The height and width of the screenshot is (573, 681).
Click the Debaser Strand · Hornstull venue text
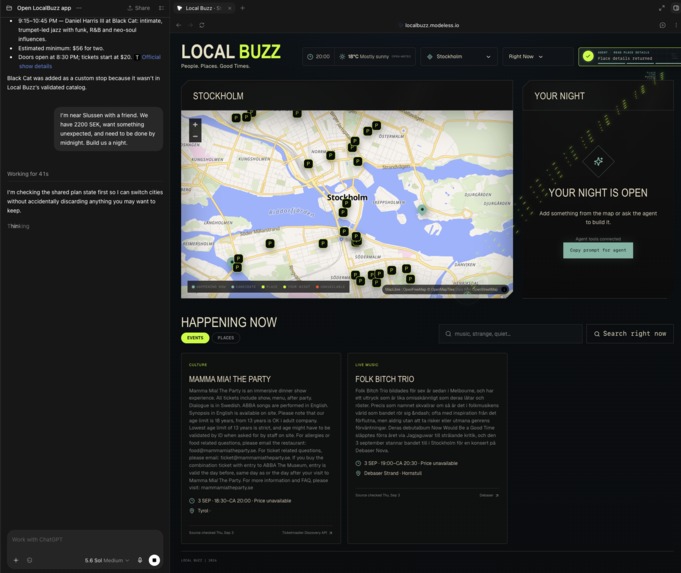pos(393,473)
